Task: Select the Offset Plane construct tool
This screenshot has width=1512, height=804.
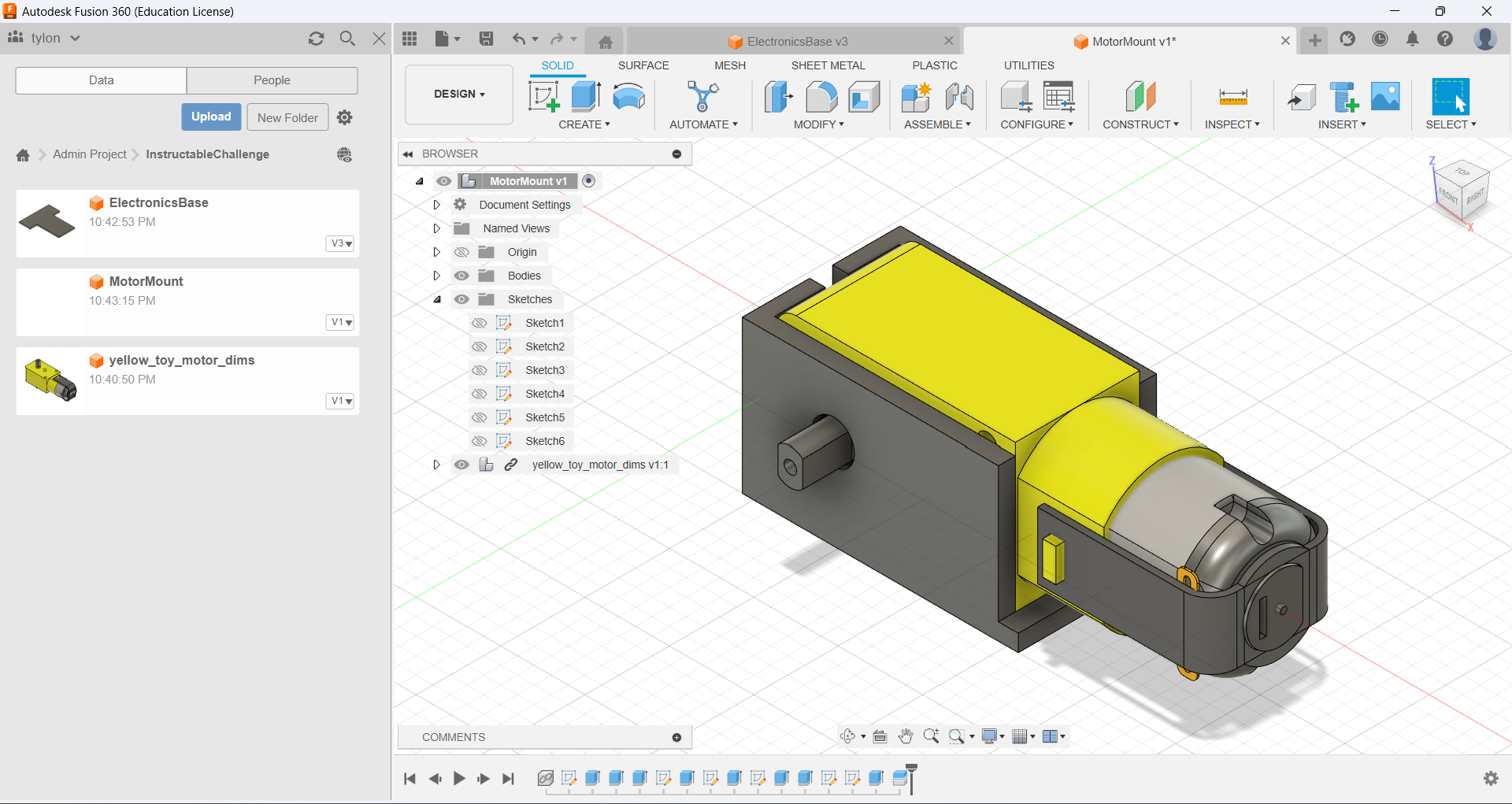Action: click(1140, 97)
